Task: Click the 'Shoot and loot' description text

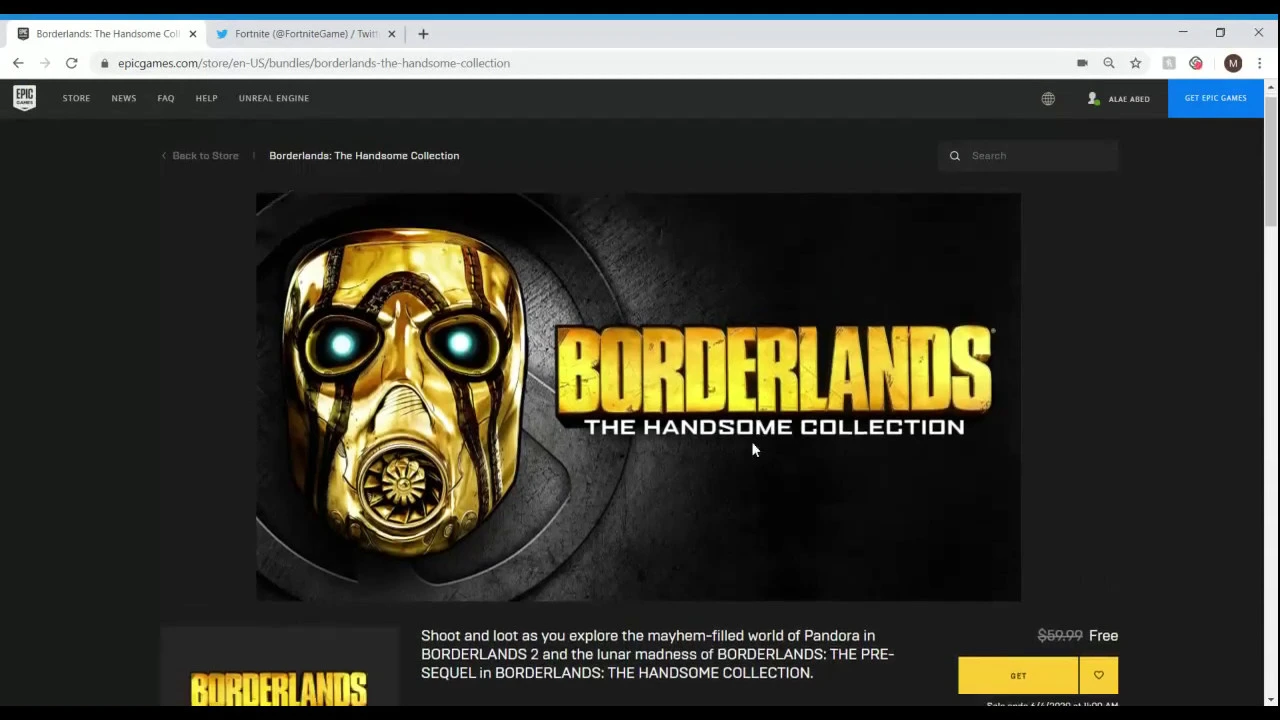Action: click(x=657, y=654)
